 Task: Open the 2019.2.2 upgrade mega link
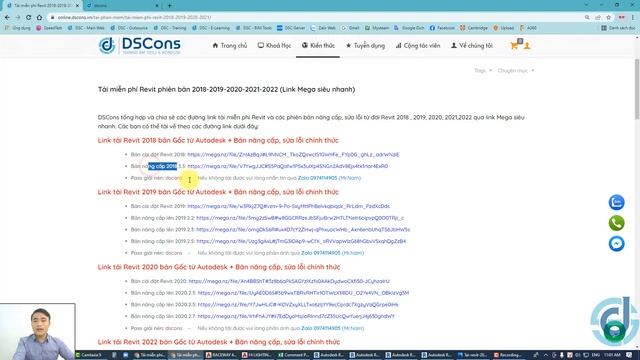300,218
